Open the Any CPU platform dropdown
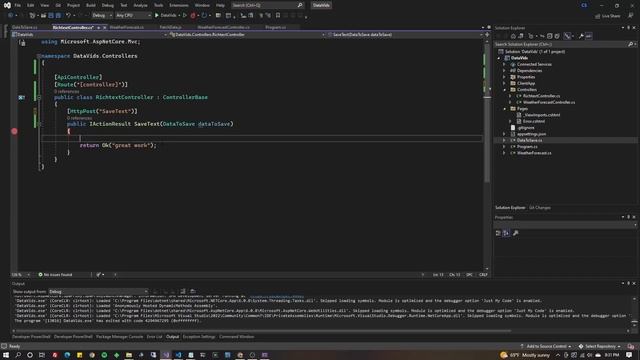 tap(133, 16)
